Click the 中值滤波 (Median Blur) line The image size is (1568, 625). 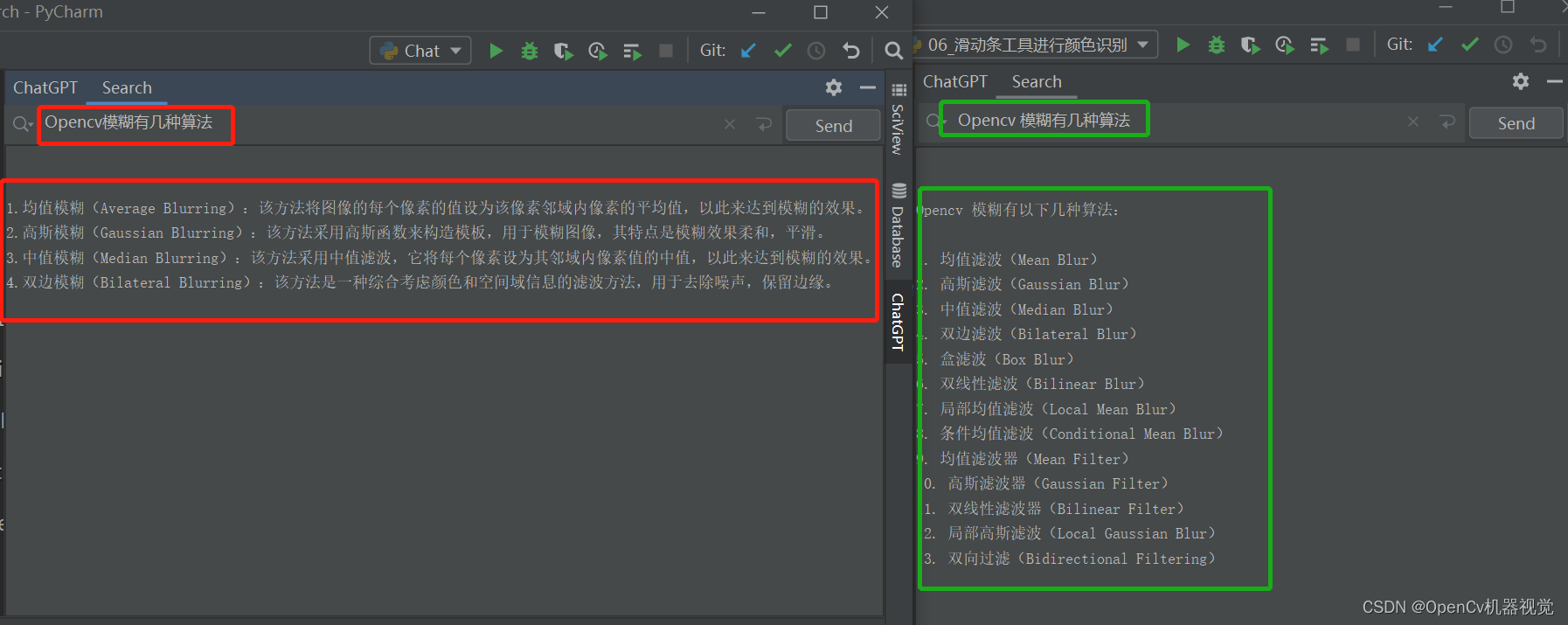coord(1019,309)
